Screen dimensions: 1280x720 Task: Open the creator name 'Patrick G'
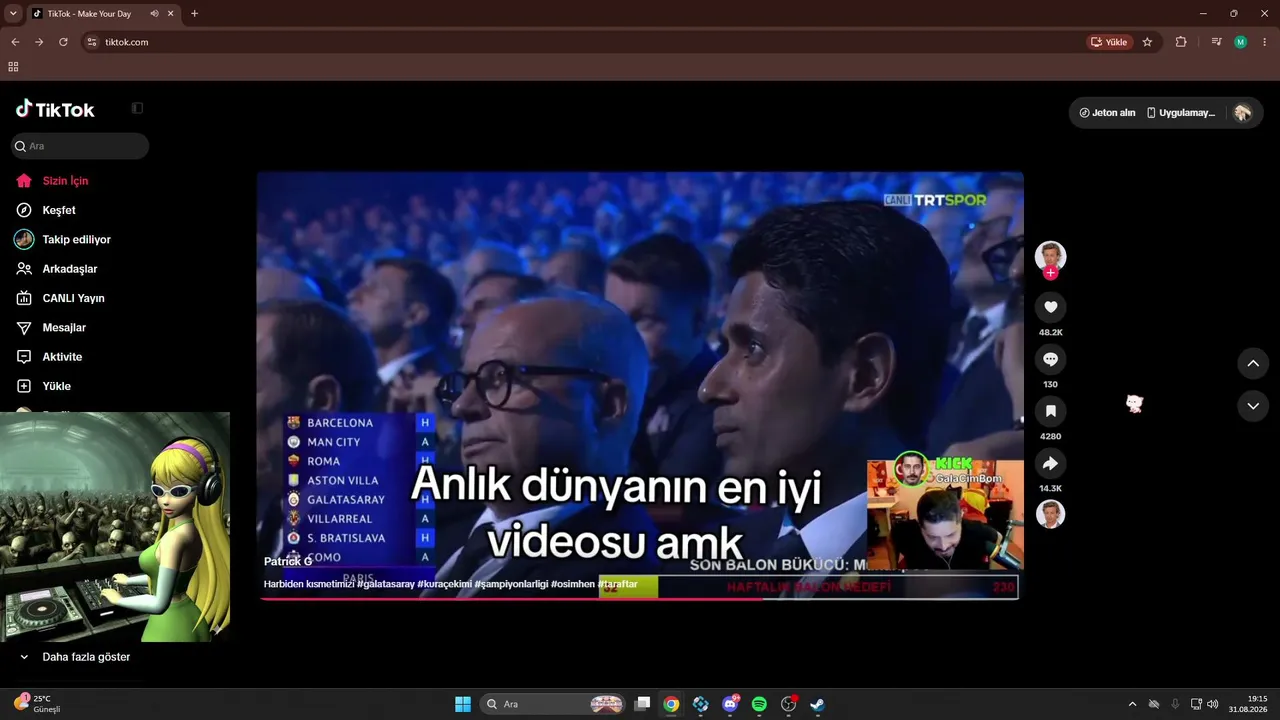click(288, 562)
